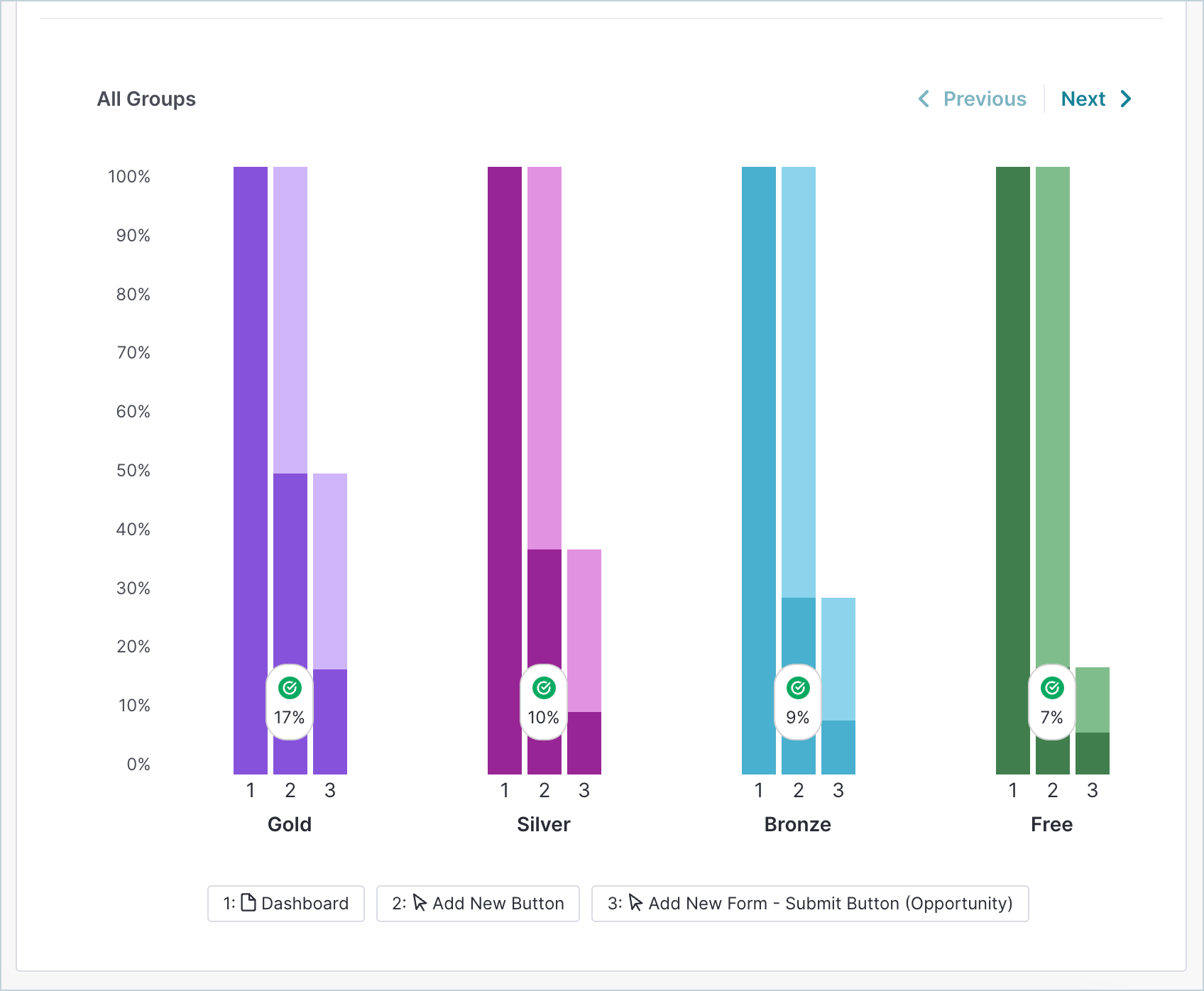Click the green checkmark icon on Silver
Viewport: 1204px width, 991px height.
point(544,688)
